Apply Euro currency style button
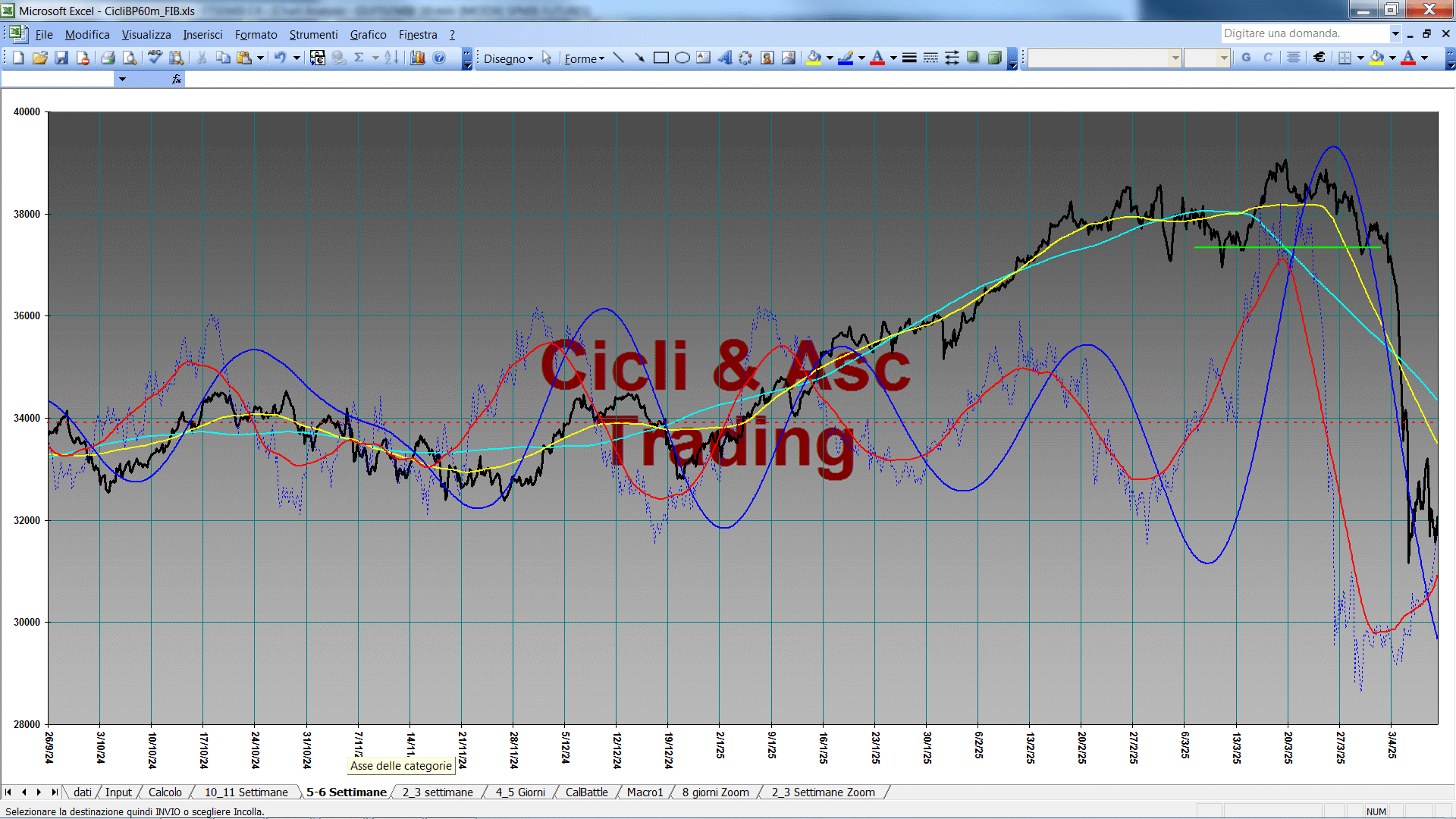 [x=1319, y=58]
